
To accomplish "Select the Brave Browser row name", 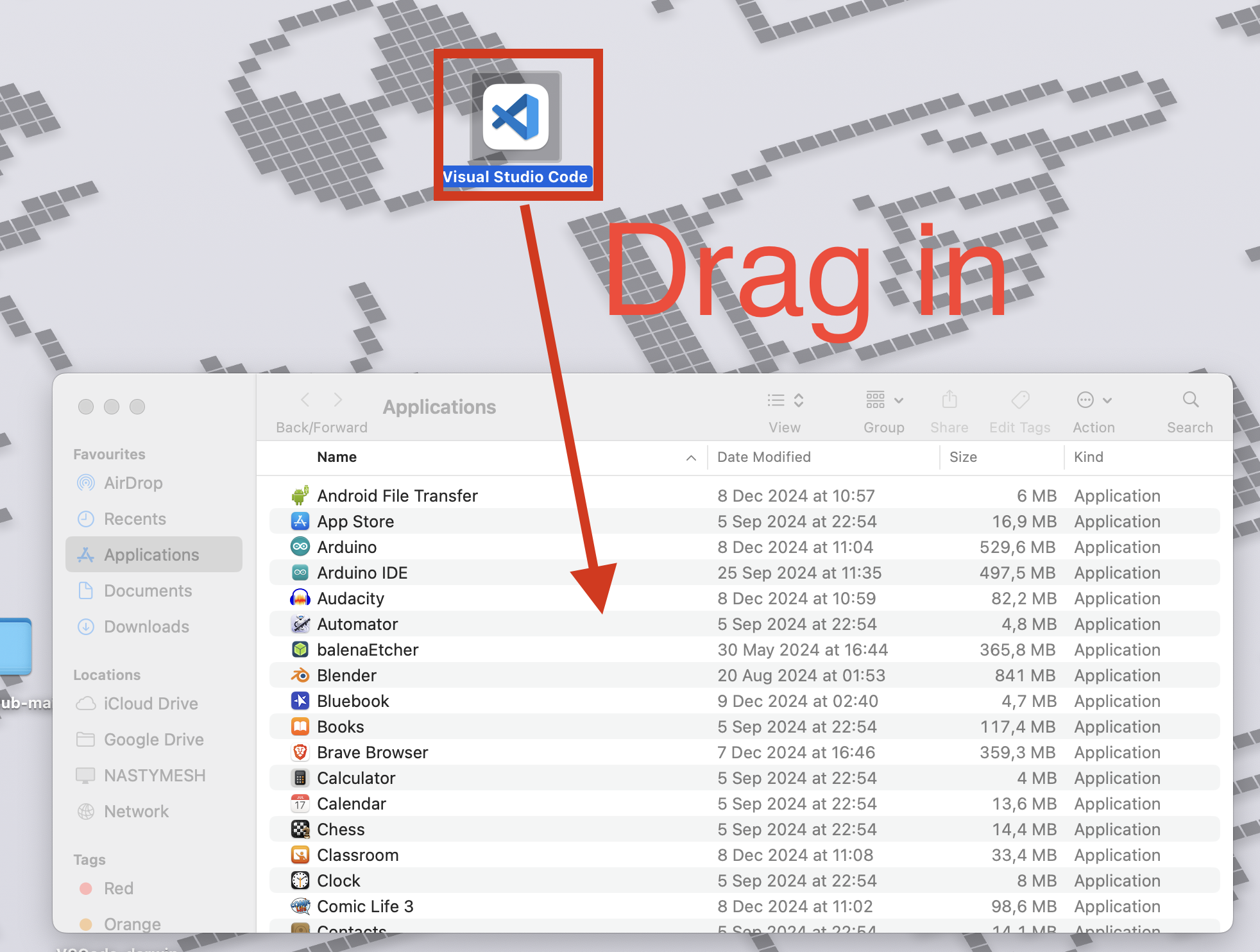I will click(x=372, y=752).
